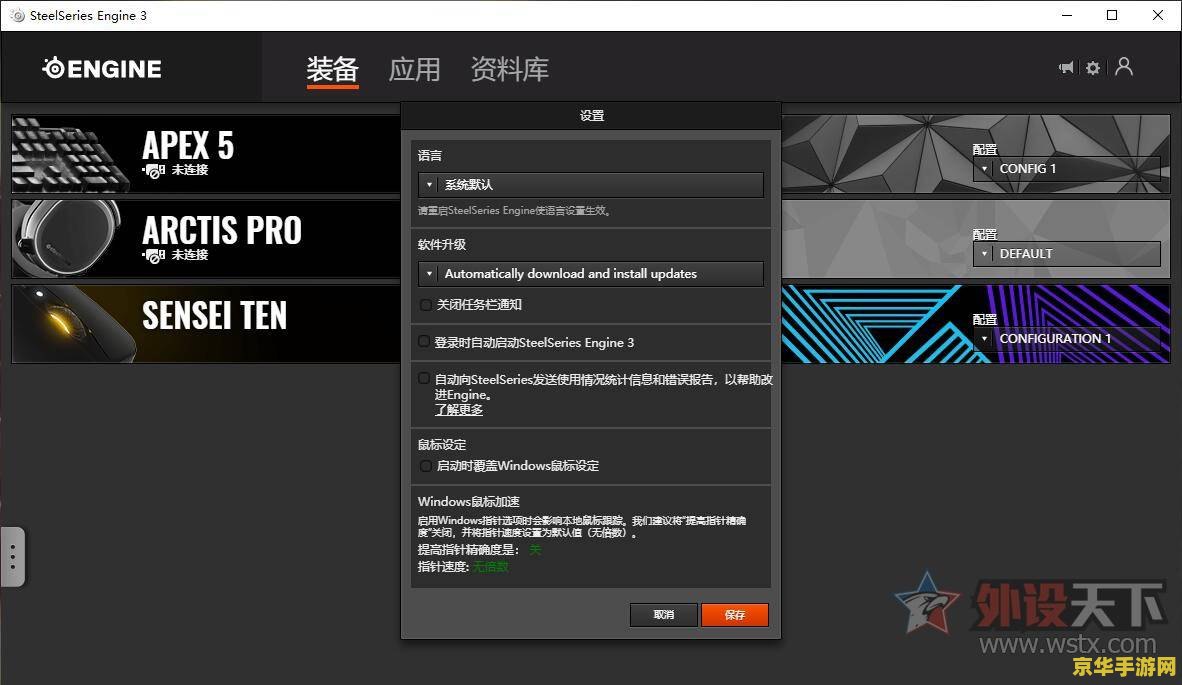This screenshot has height=685, width=1182.
Task: Expand the left side panel handle
Action: pos(13,557)
